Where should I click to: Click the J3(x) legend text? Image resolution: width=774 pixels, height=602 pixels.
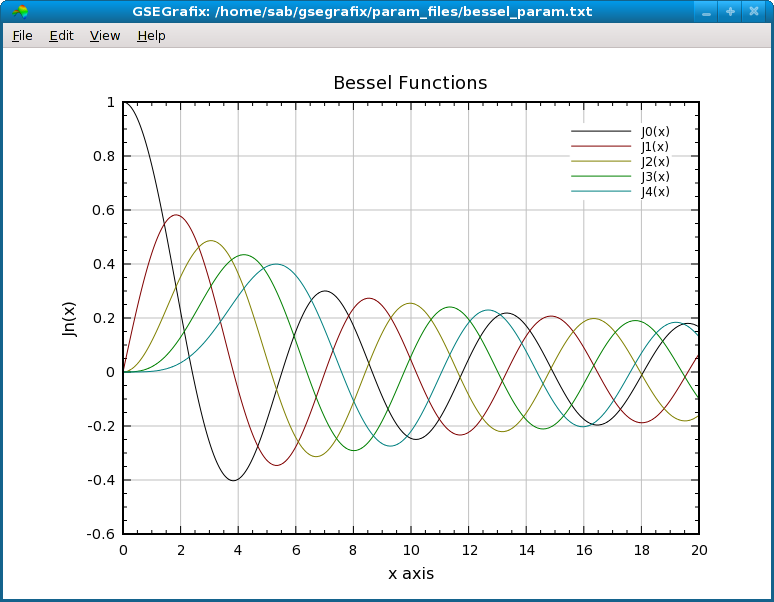pyautogui.click(x=655, y=176)
